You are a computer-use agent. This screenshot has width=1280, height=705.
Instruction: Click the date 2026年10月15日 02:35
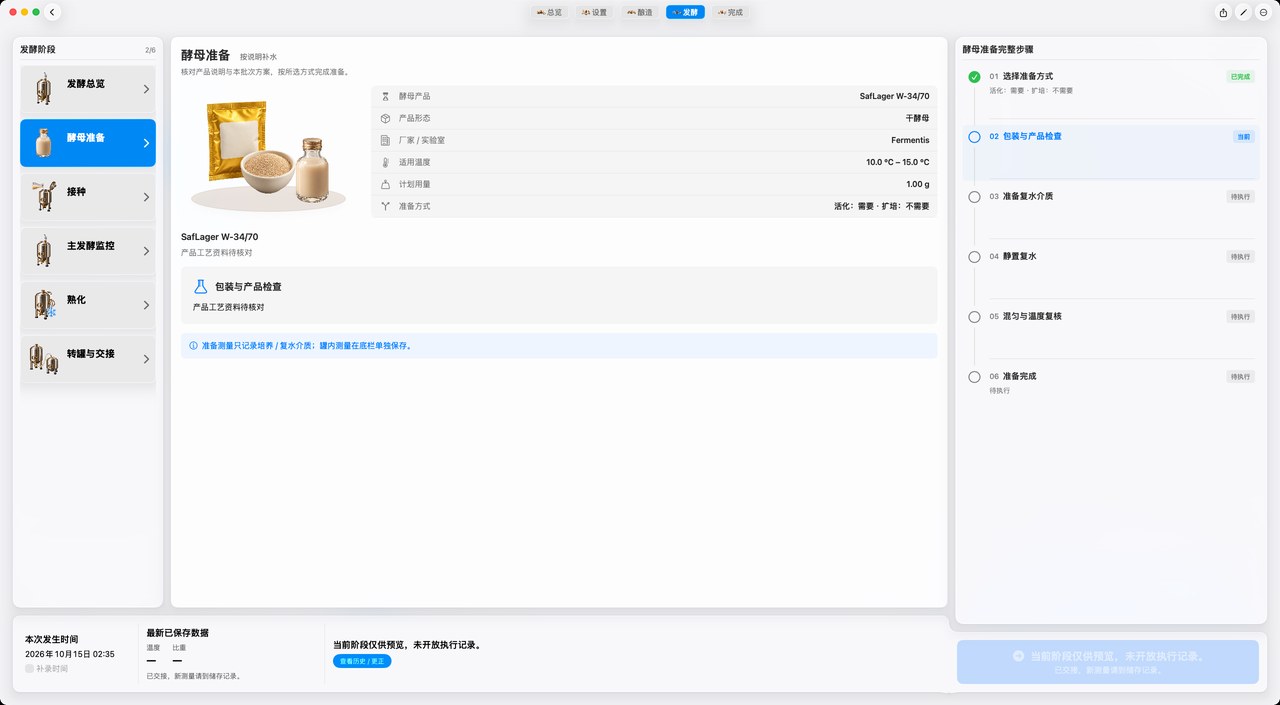[x=70, y=654]
